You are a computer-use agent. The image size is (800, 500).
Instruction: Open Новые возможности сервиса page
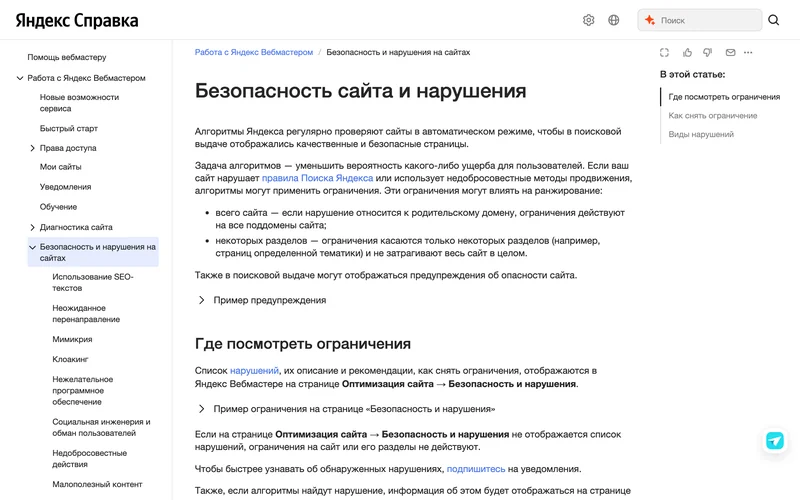[x=80, y=103]
